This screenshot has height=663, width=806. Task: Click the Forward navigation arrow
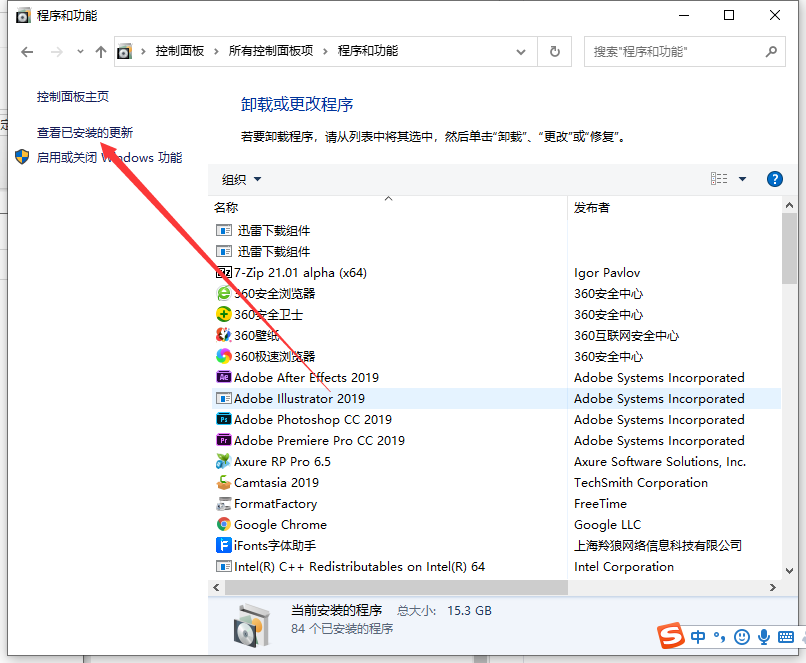tap(57, 51)
